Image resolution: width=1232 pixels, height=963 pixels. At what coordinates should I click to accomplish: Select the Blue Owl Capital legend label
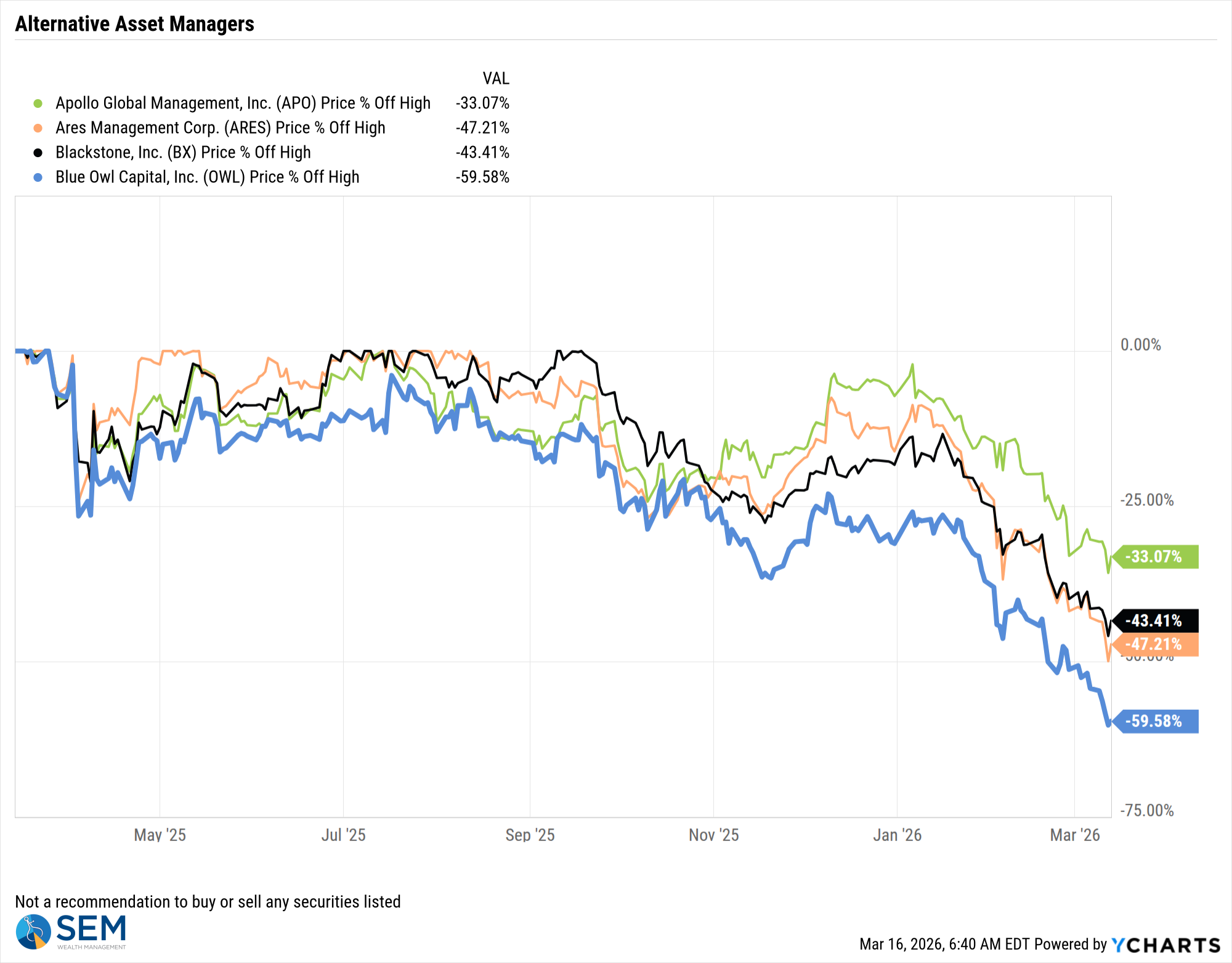pos(207,177)
